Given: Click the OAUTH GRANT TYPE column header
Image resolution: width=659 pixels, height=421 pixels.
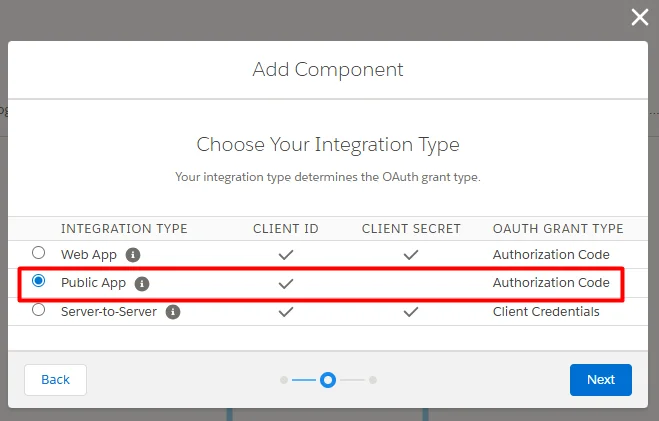Looking at the screenshot, I should point(558,229).
